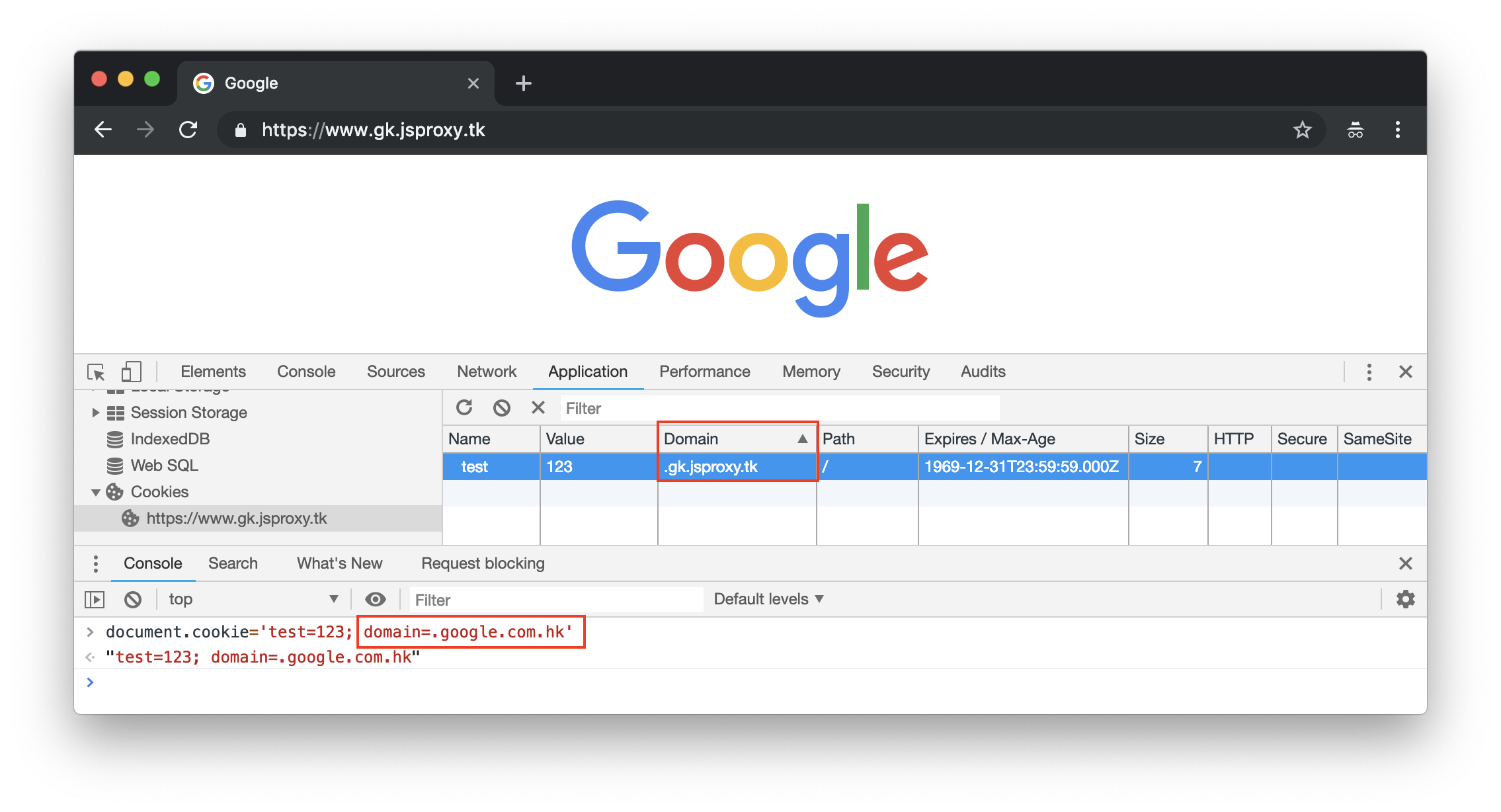Toggle the live expression eye icon
Image resolution: width=1501 pixels, height=812 pixels.
click(x=376, y=599)
